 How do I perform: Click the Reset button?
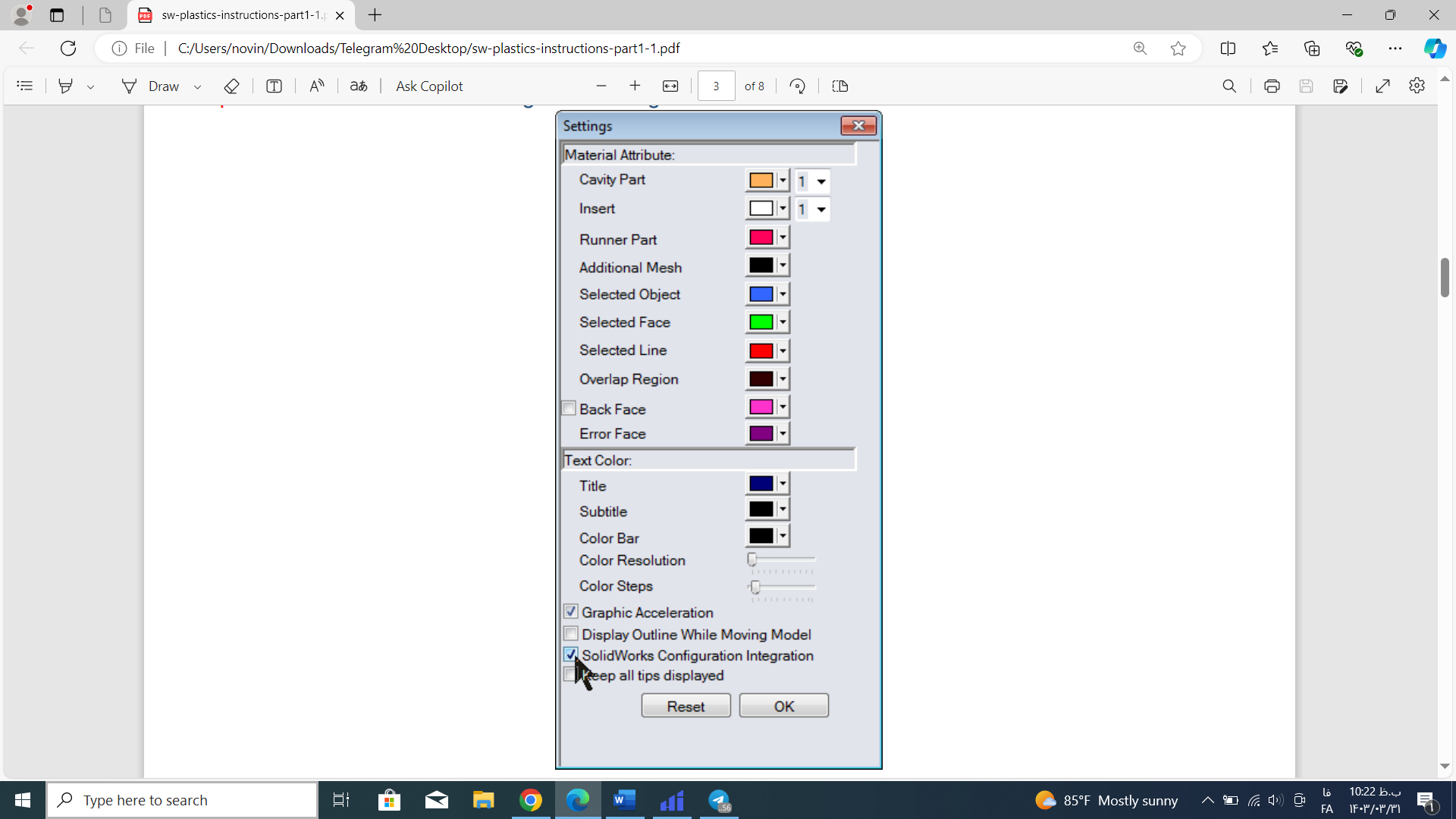(x=685, y=706)
